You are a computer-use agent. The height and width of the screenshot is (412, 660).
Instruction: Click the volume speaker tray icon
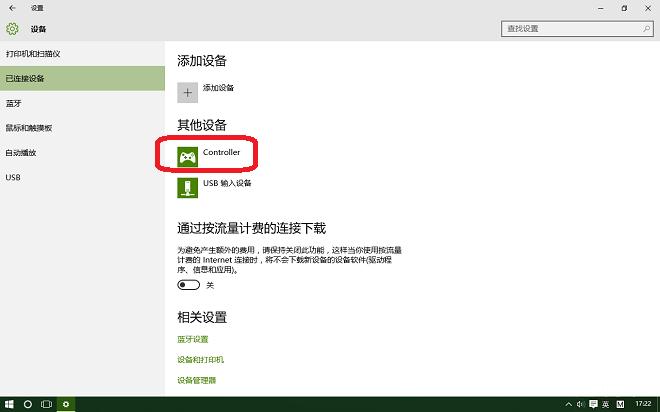[581, 404]
